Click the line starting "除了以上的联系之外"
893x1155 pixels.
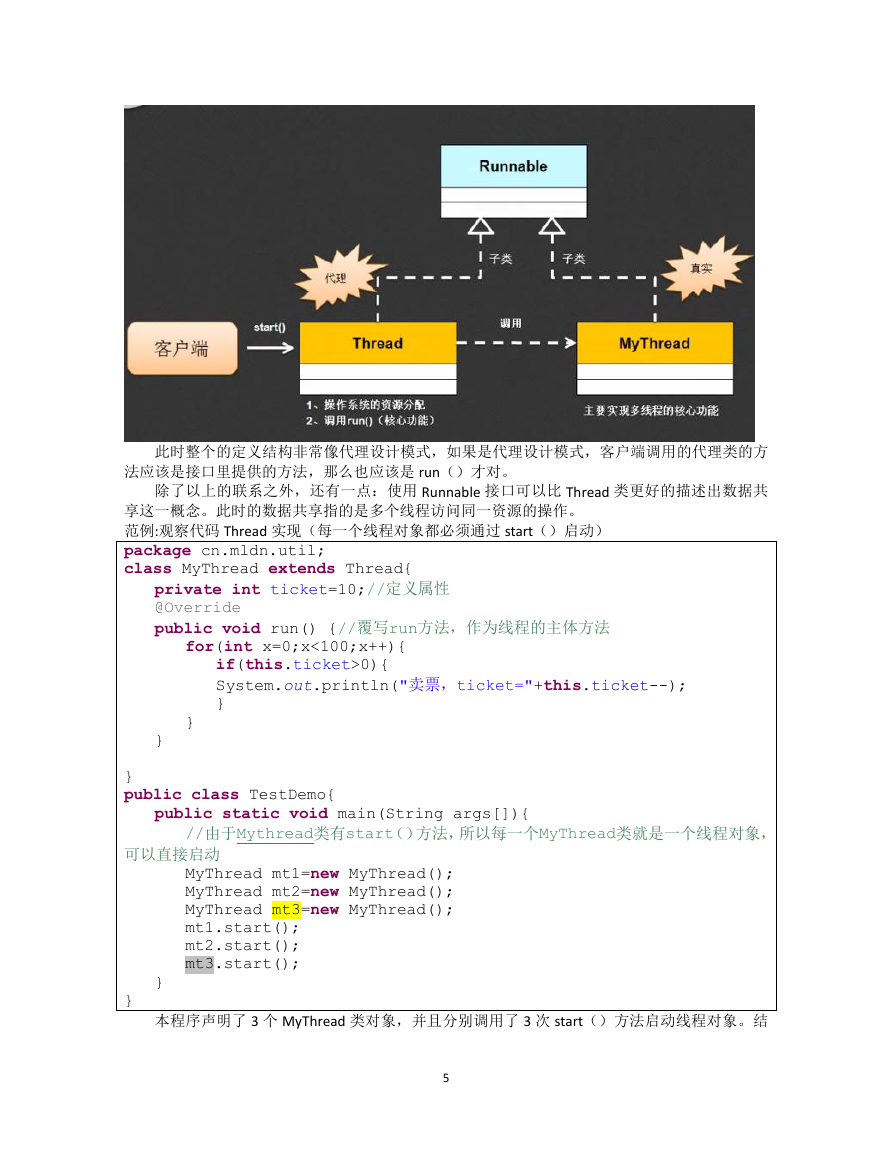pyautogui.click(x=461, y=491)
